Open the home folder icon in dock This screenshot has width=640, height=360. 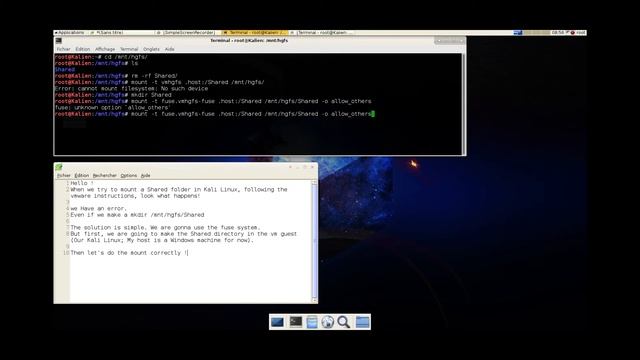362,322
